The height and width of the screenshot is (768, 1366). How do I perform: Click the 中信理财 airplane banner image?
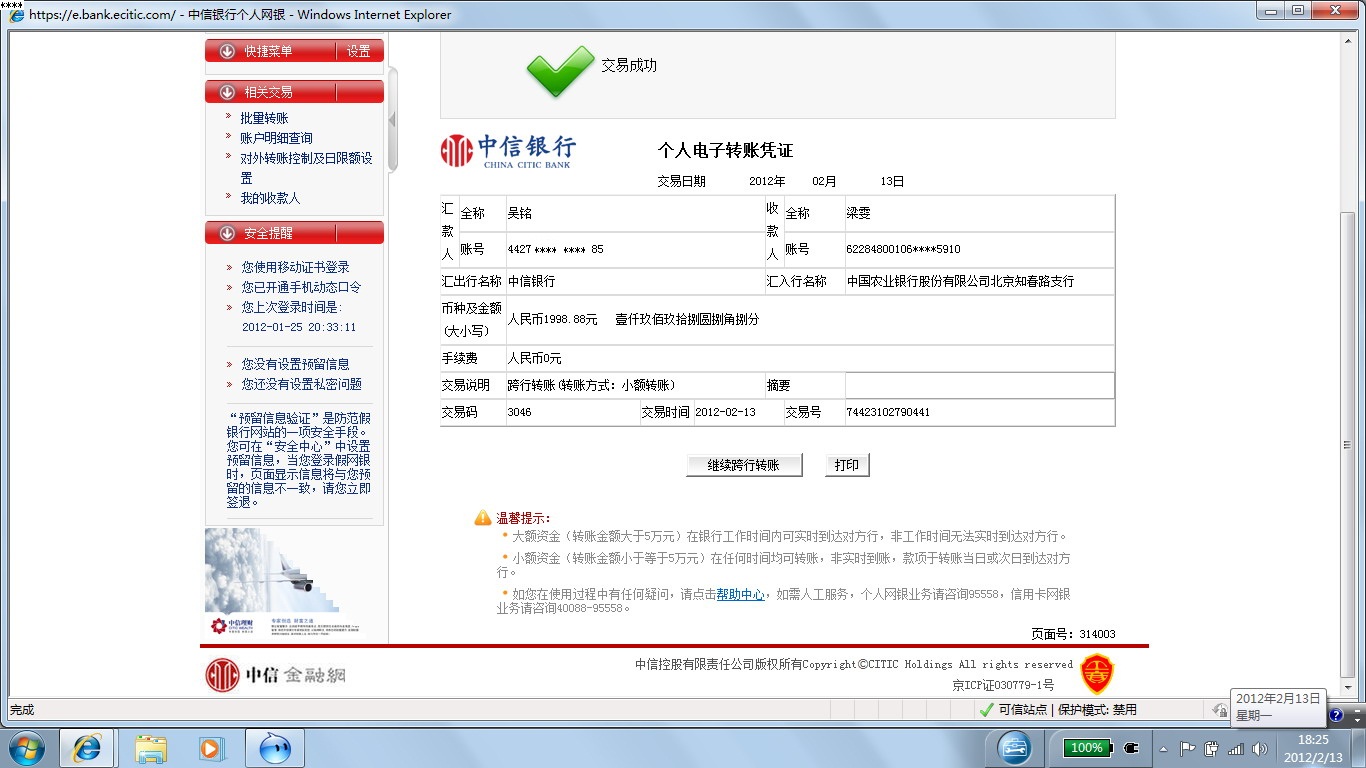272,582
